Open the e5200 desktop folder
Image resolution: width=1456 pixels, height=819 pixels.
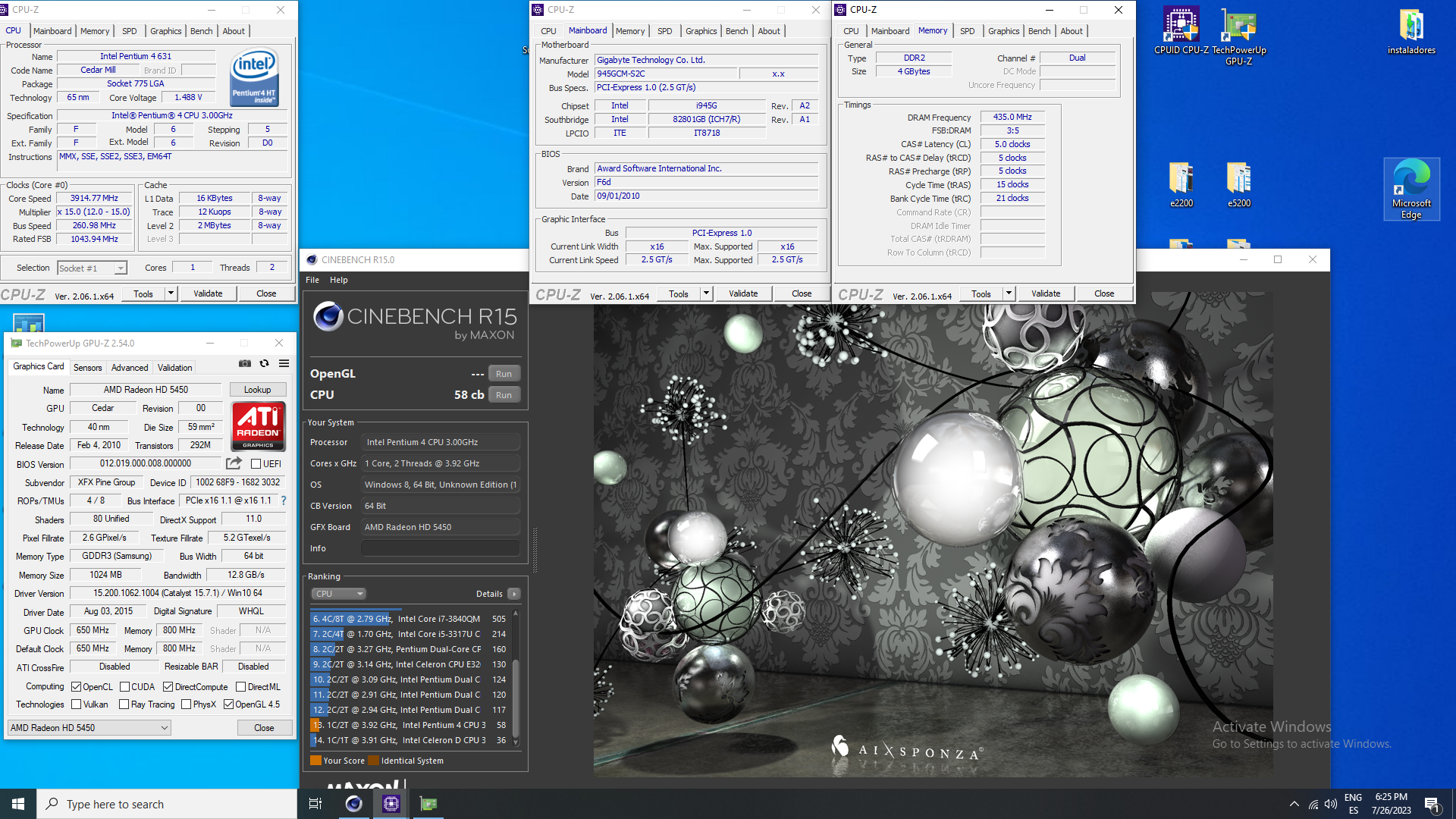(x=1238, y=184)
